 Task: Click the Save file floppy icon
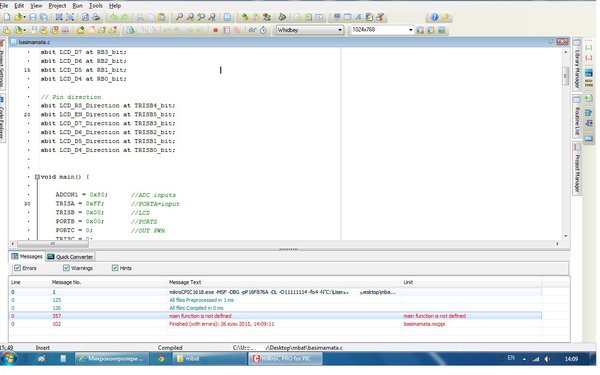click(33, 17)
